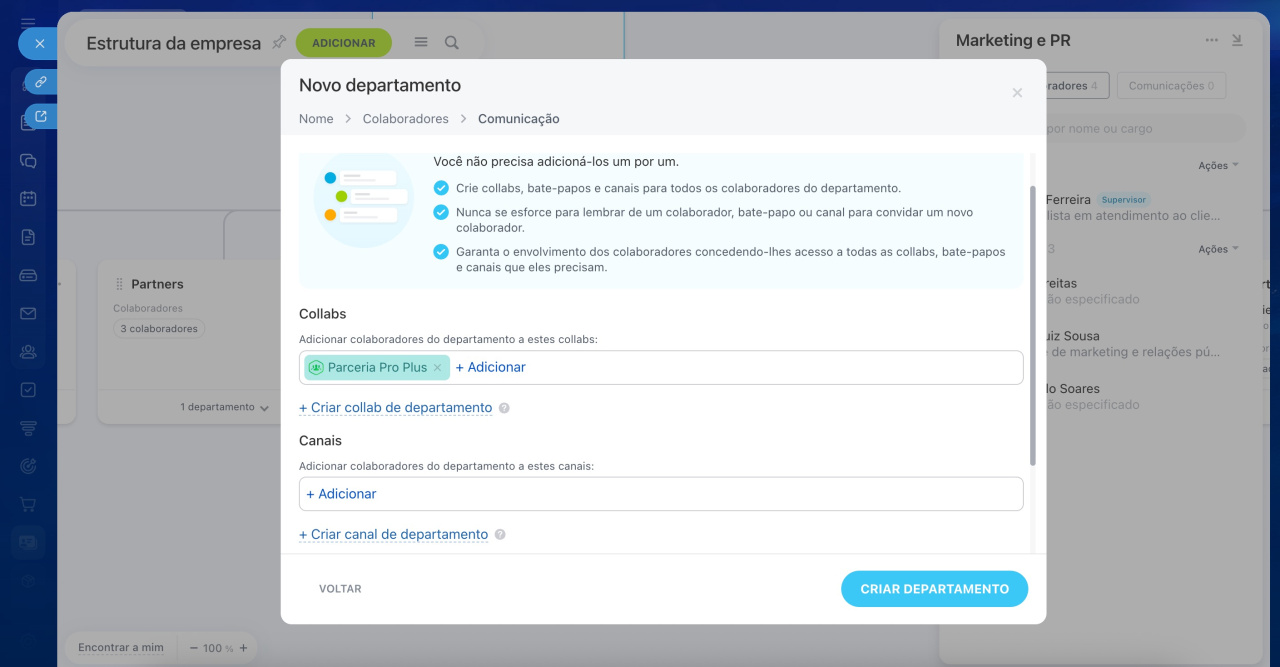Click the pin icon beside Estrutura da empresa
Viewport: 1280px width, 667px height.
click(279, 42)
